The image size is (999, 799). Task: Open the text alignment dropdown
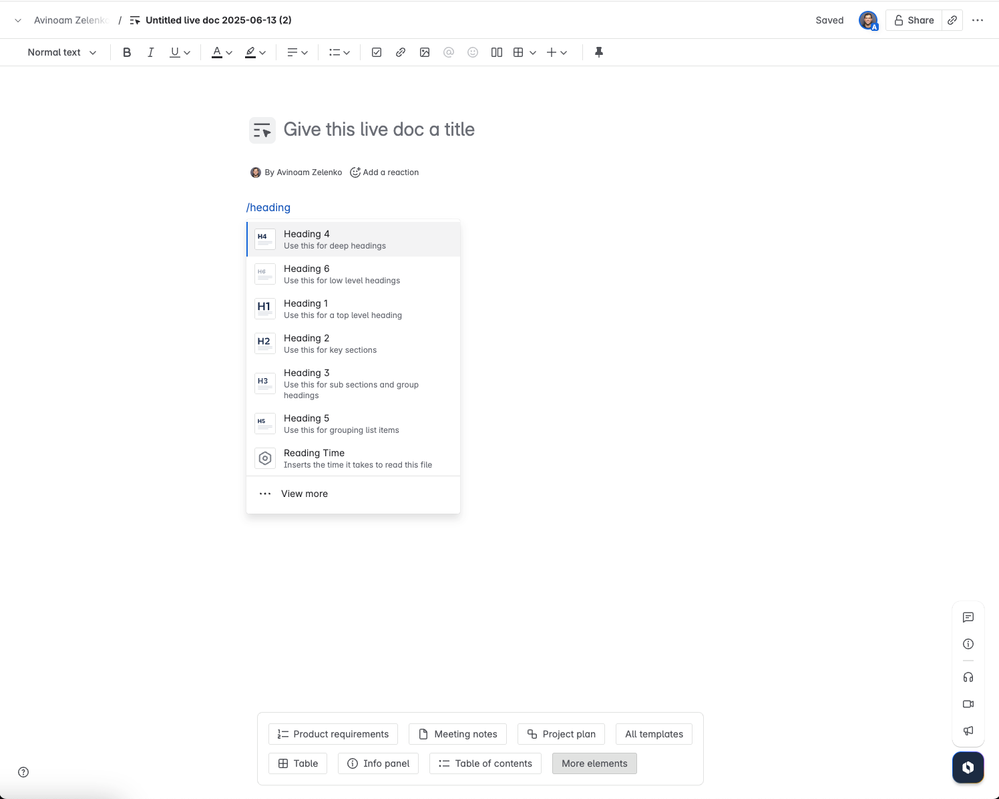tap(297, 52)
